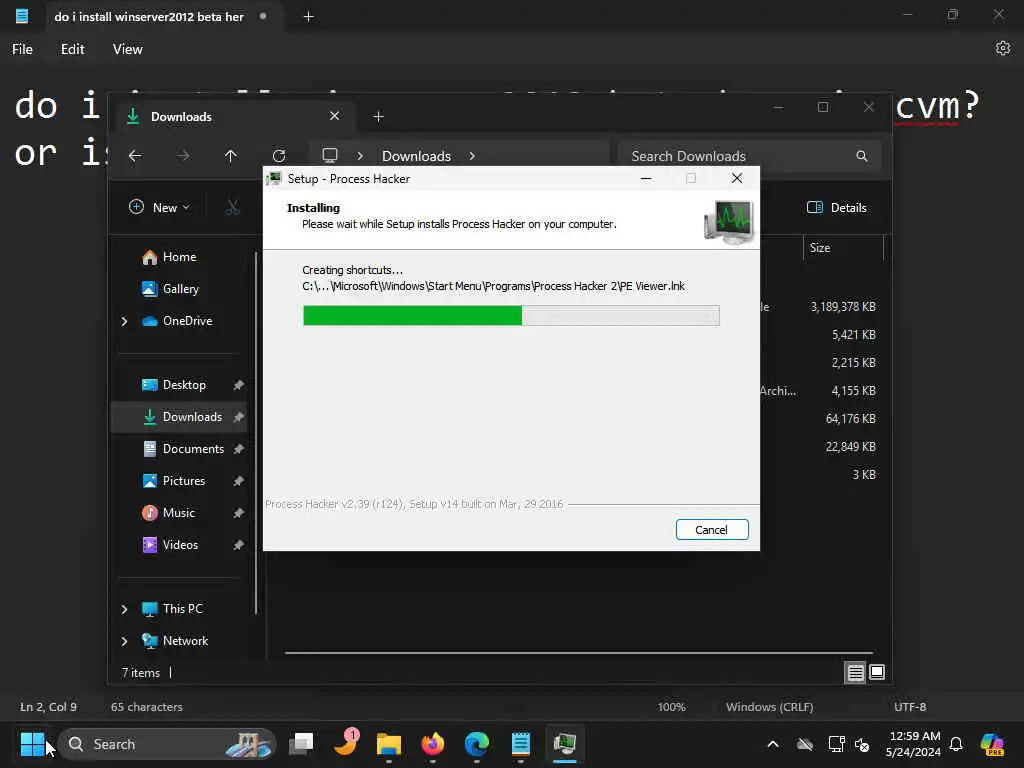The width and height of the screenshot is (1024, 768).
Task: Cancel the Process Hacker installation
Action: point(712,530)
